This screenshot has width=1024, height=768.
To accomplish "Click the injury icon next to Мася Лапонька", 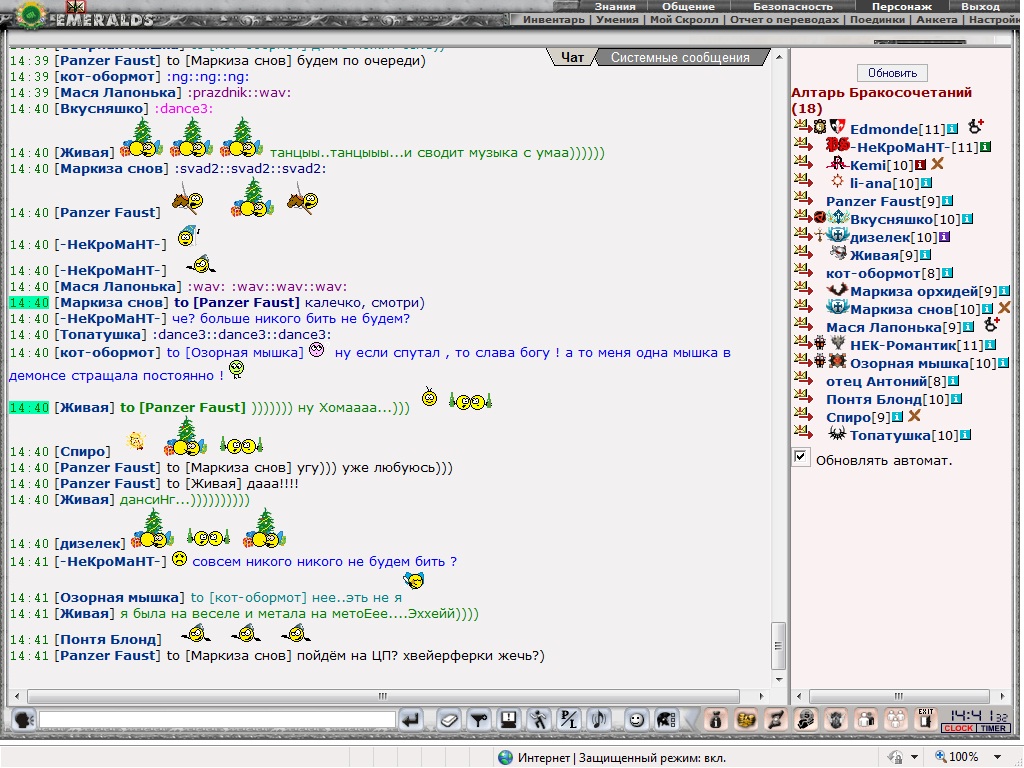I will (x=991, y=324).
